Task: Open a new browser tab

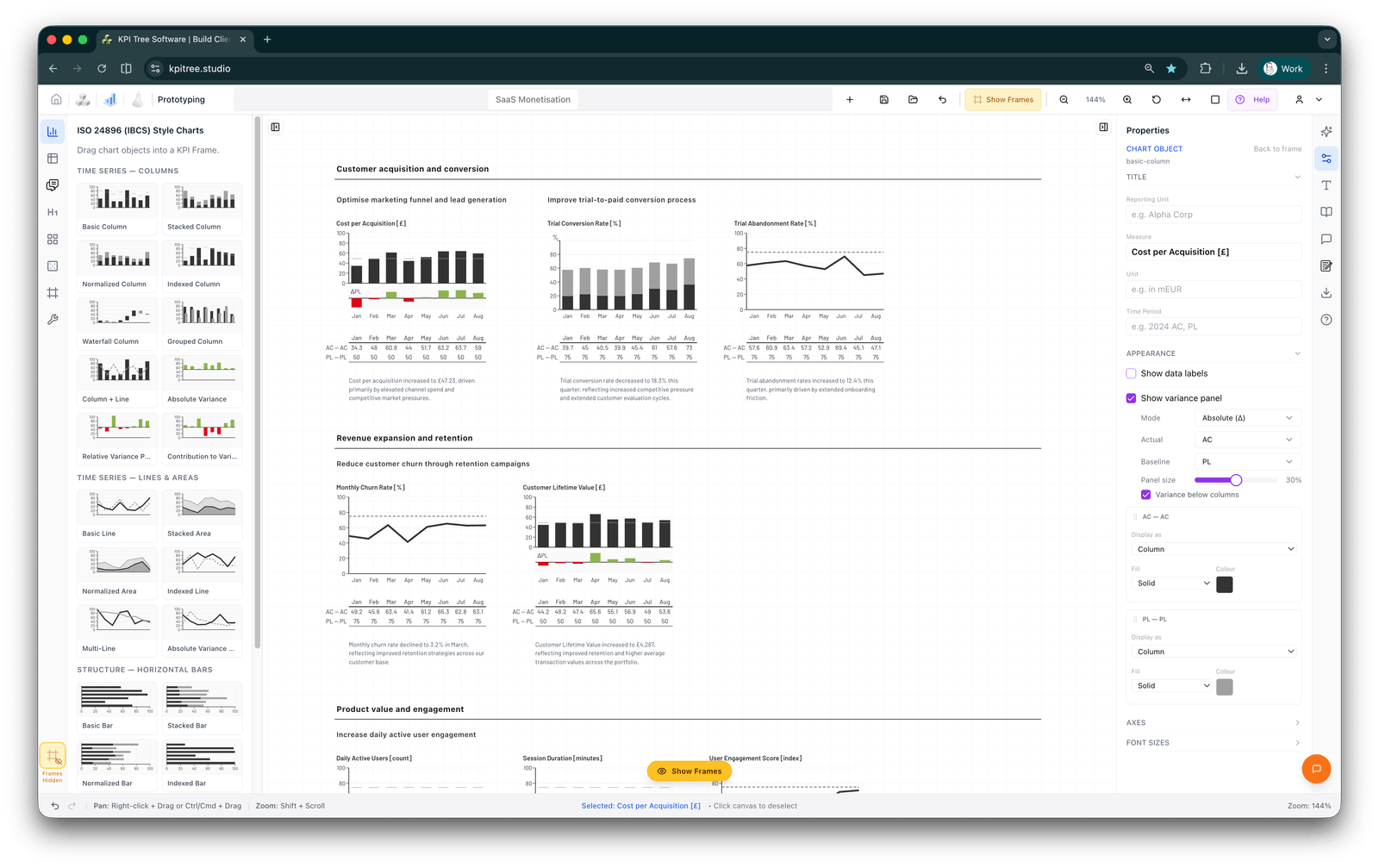Action: pyautogui.click(x=267, y=39)
